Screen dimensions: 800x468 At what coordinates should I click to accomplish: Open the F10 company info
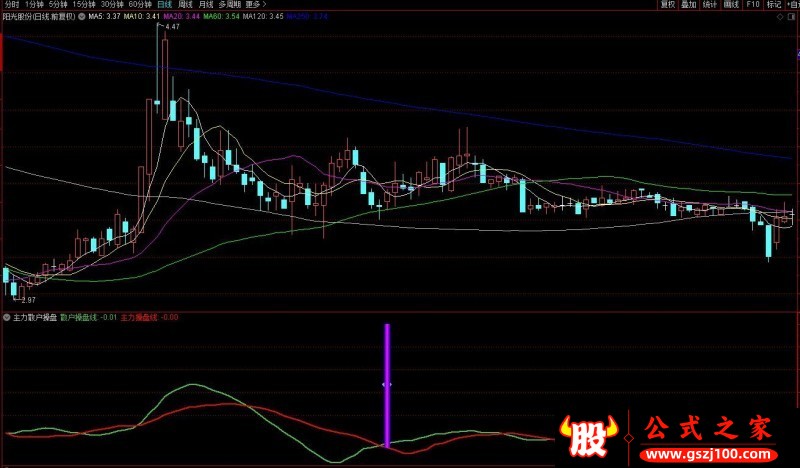tap(753, 4)
